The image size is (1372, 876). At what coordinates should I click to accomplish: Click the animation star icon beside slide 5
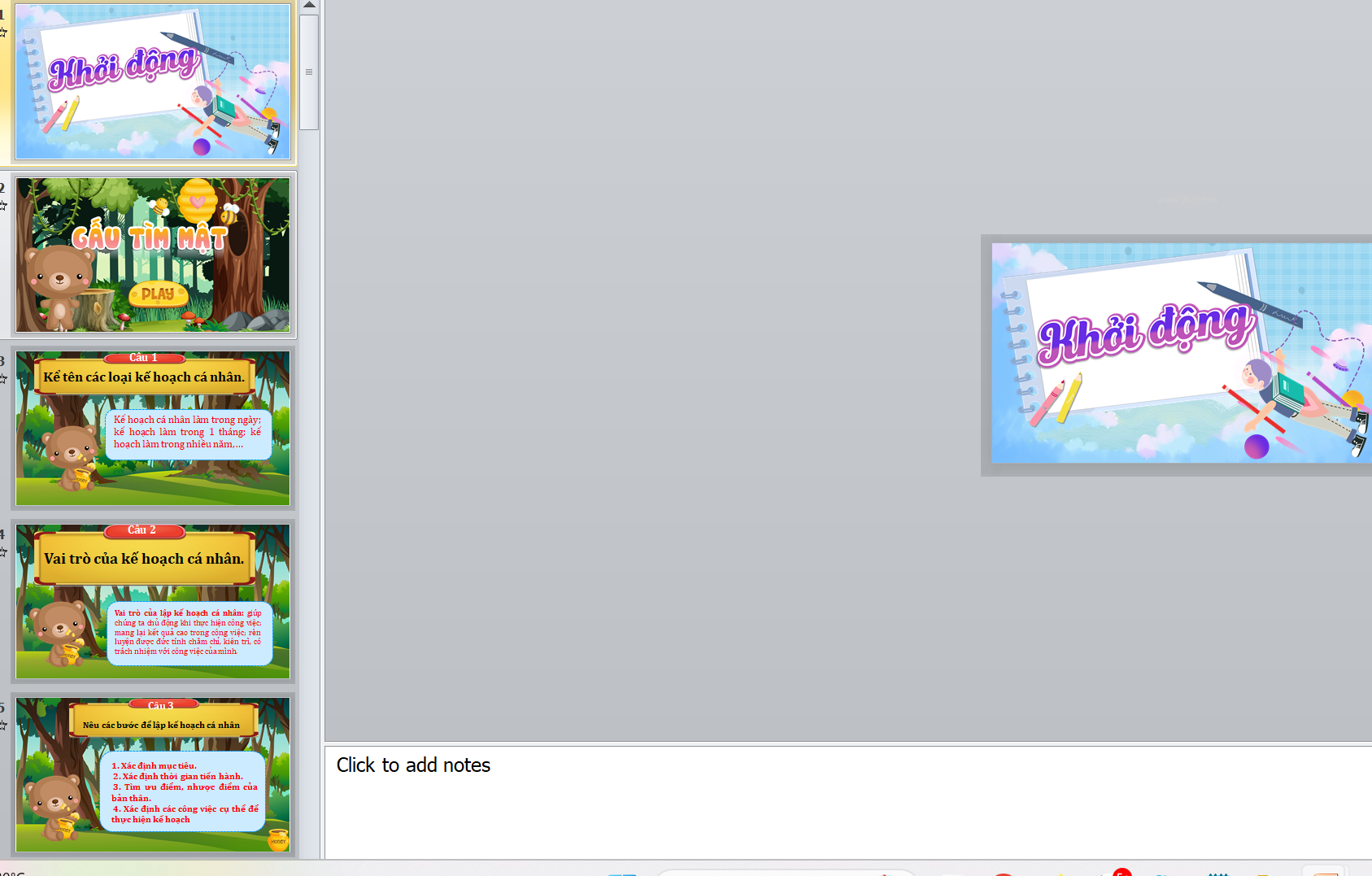point(3,726)
